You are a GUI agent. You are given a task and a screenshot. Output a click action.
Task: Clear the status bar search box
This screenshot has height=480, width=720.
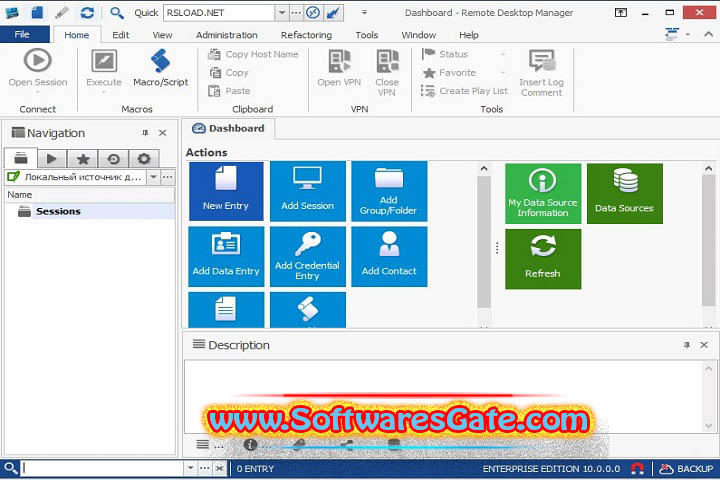point(219,469)
